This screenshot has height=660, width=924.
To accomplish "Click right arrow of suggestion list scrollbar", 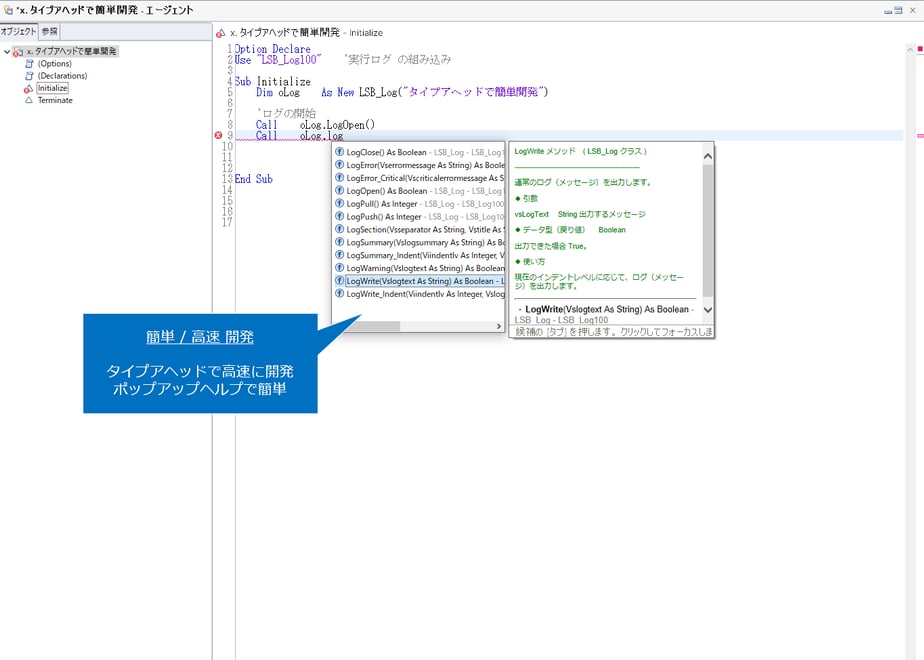I will click(x=499, y=326).
